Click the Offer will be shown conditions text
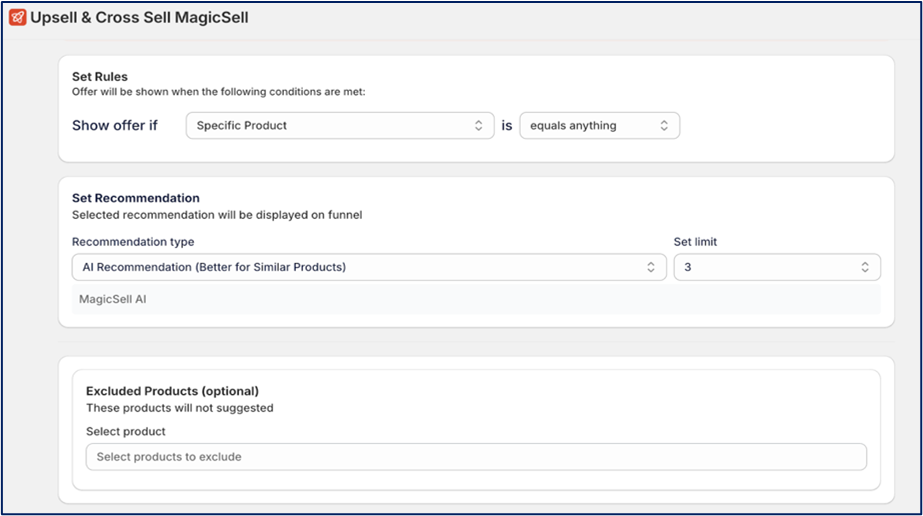Image resolution: width=923 pixels, height=516 pixels. [x=218, y=92]
